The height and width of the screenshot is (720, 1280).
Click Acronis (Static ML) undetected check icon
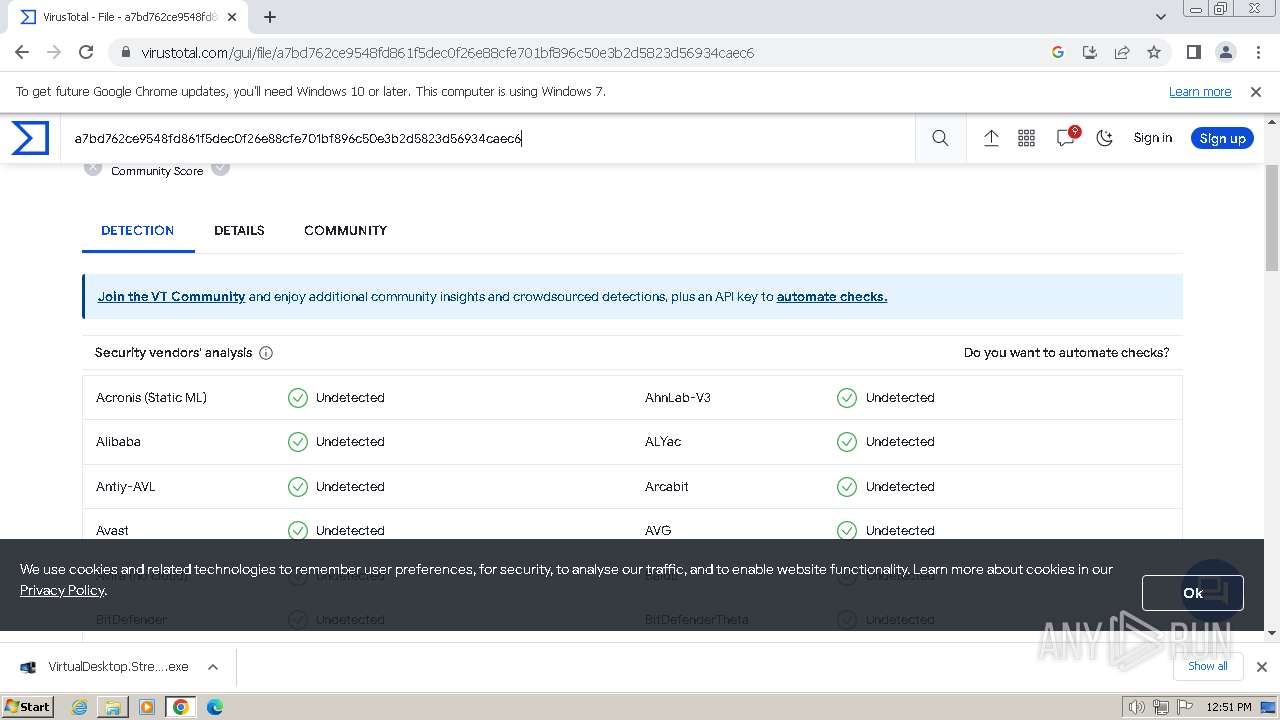pos(297,398)
